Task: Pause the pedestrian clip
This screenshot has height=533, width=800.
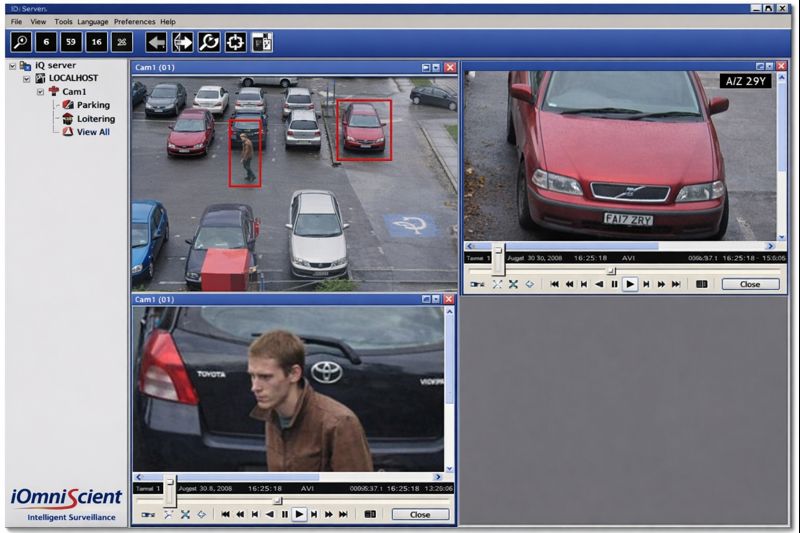Action: coord(285,514)
